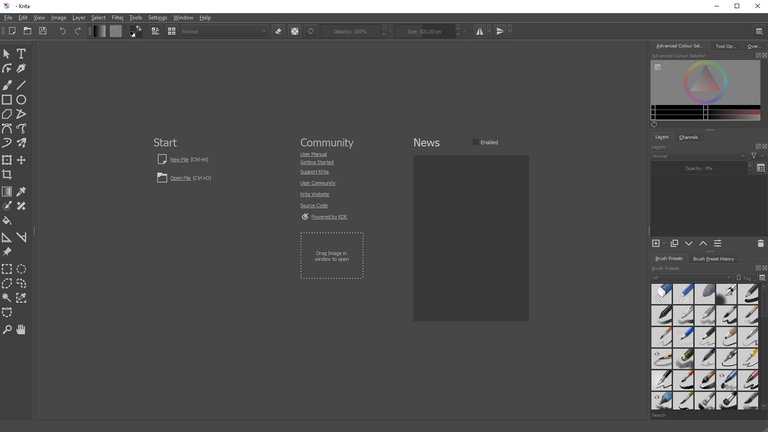Image resolution: width=768 pixels, height=432 pixels.
Task: Select the Bezier Curve tool
Action: (x=7, y=129)
